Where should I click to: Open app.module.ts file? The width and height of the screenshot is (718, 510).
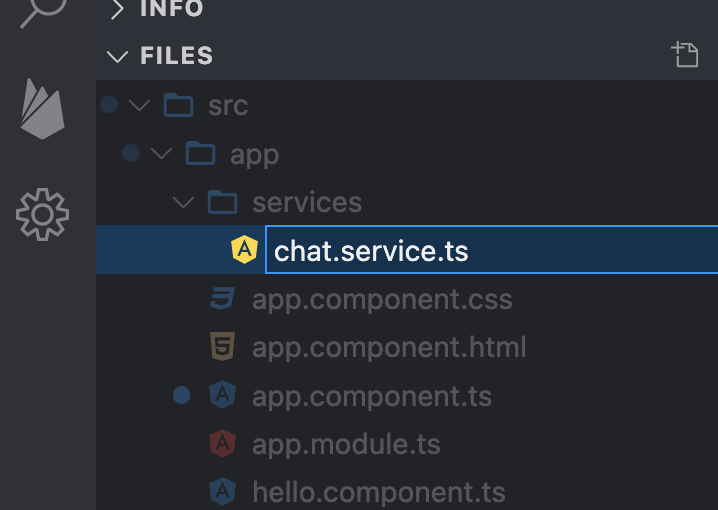(x=346, y=444)
